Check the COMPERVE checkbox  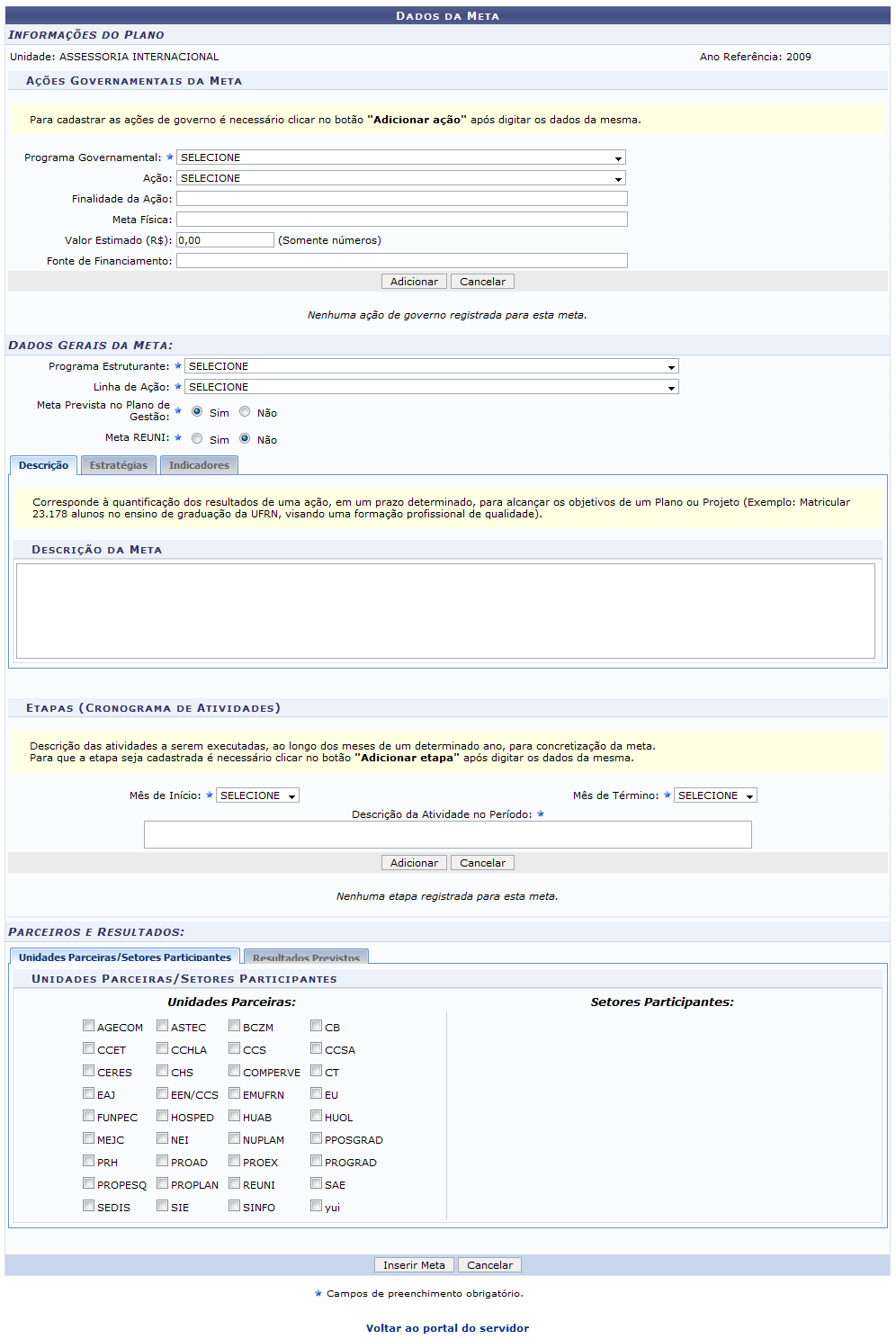[234, 1070]
